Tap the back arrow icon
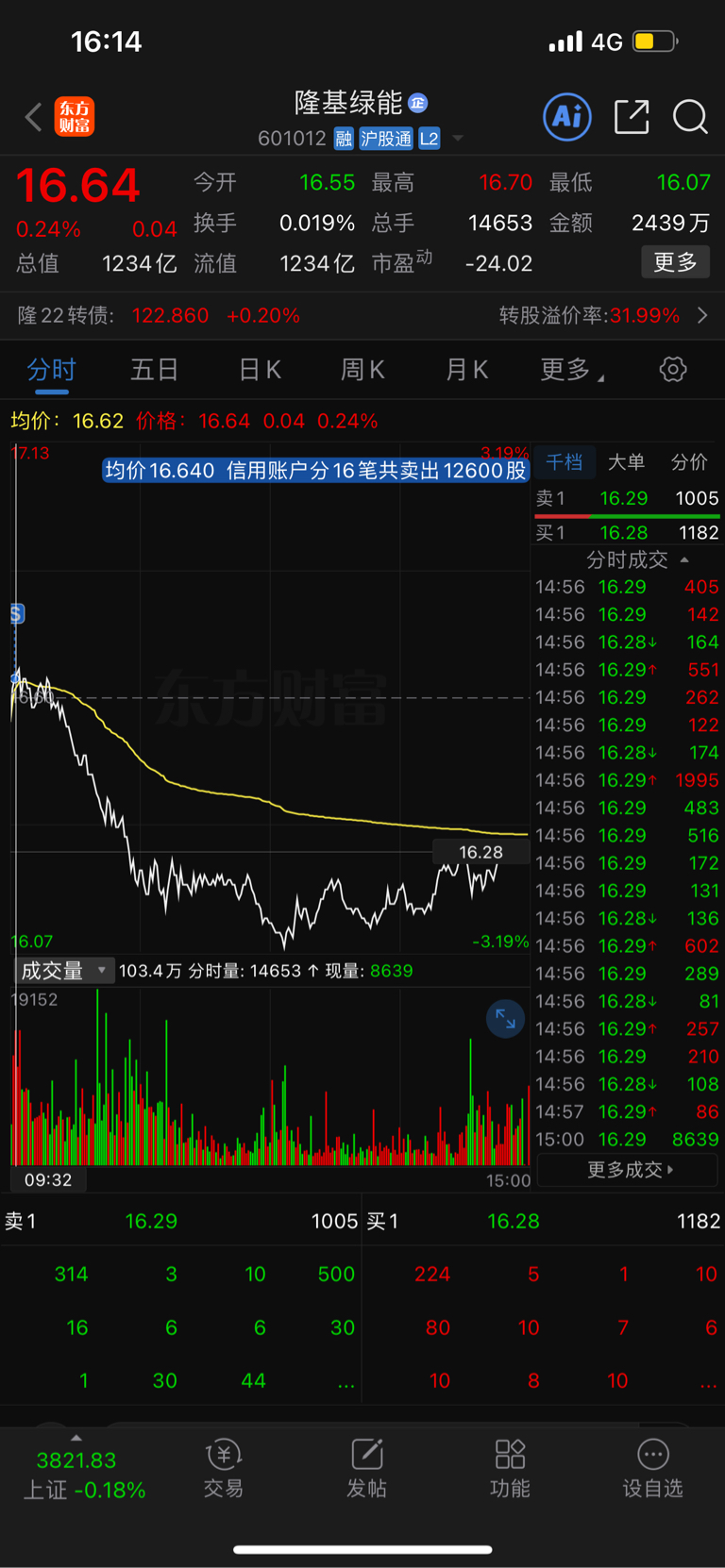The width and height of the screenshot is (725, 1568). pos(34,118)
